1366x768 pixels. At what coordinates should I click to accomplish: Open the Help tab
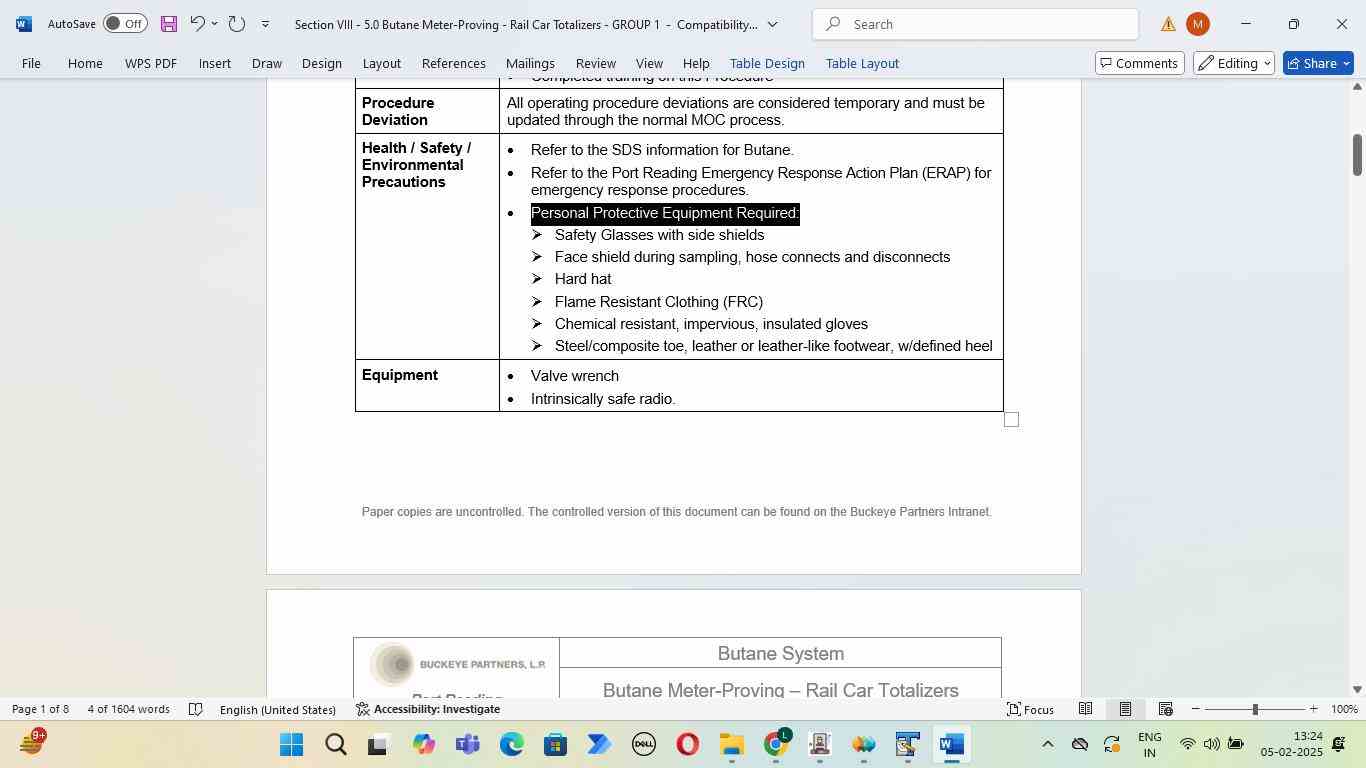pos(696,63)
